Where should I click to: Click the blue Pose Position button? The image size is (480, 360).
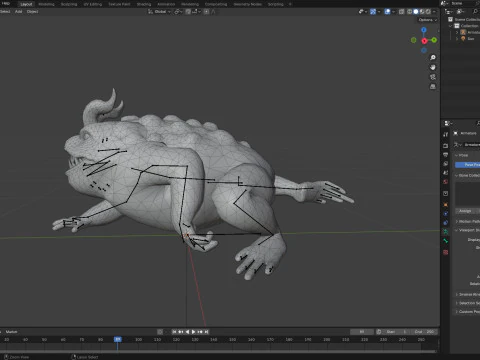coord(467,165)
